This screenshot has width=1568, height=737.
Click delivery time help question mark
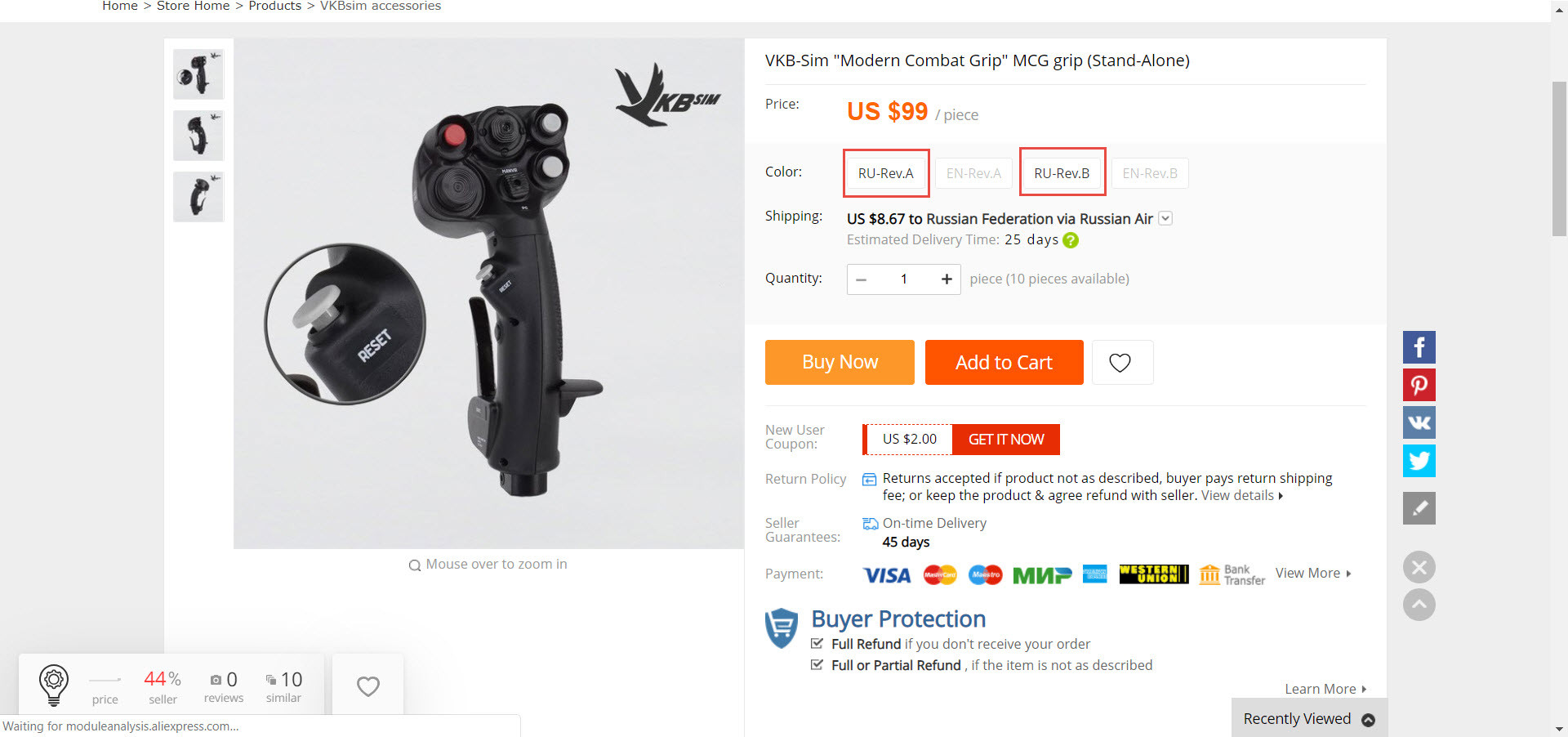pyautogui.click(x=1071, y=240)
